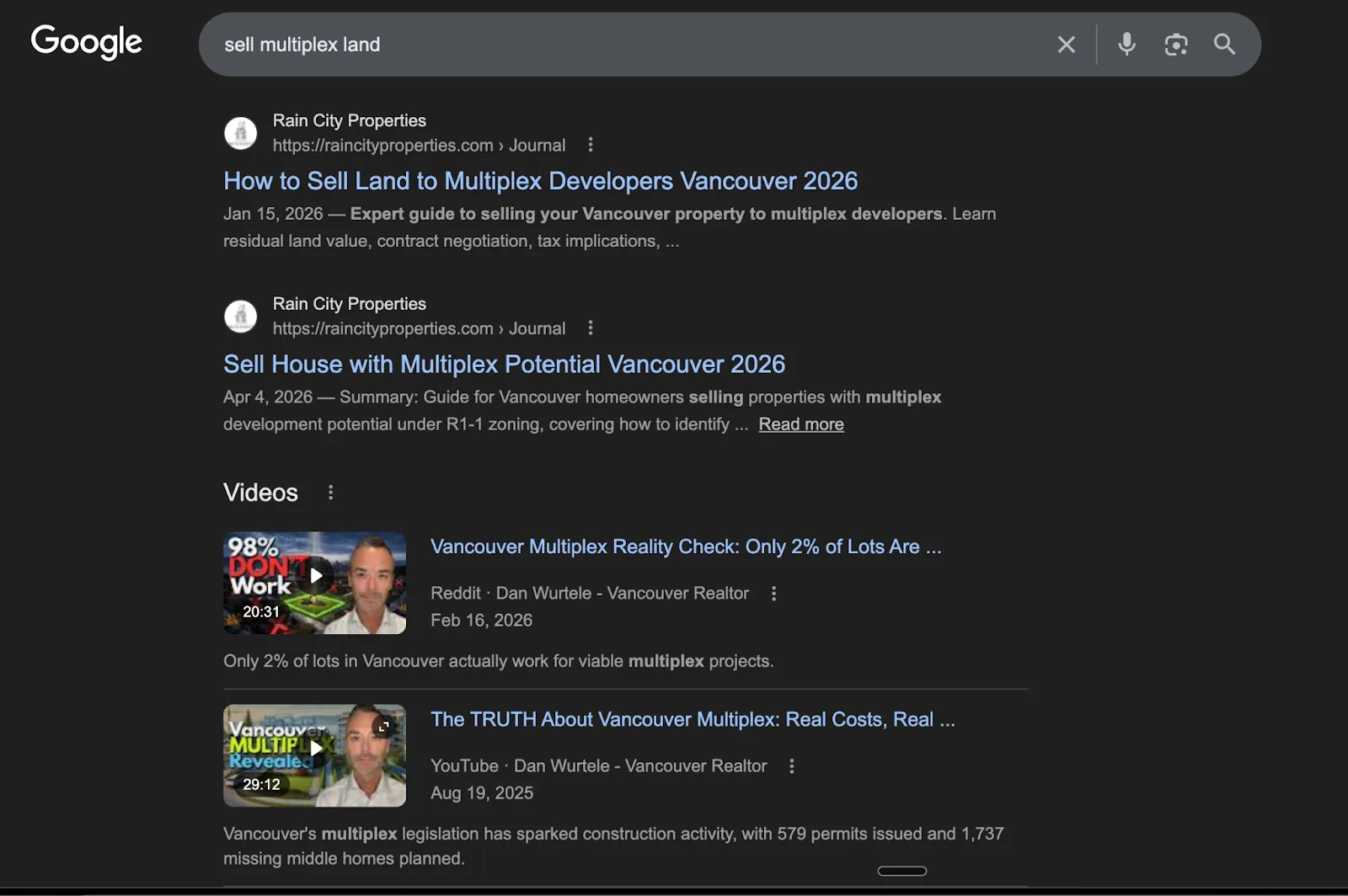Submit search with magnifier icon
This screenshot has height=896, width=1348.
(x=1224, y=45)
